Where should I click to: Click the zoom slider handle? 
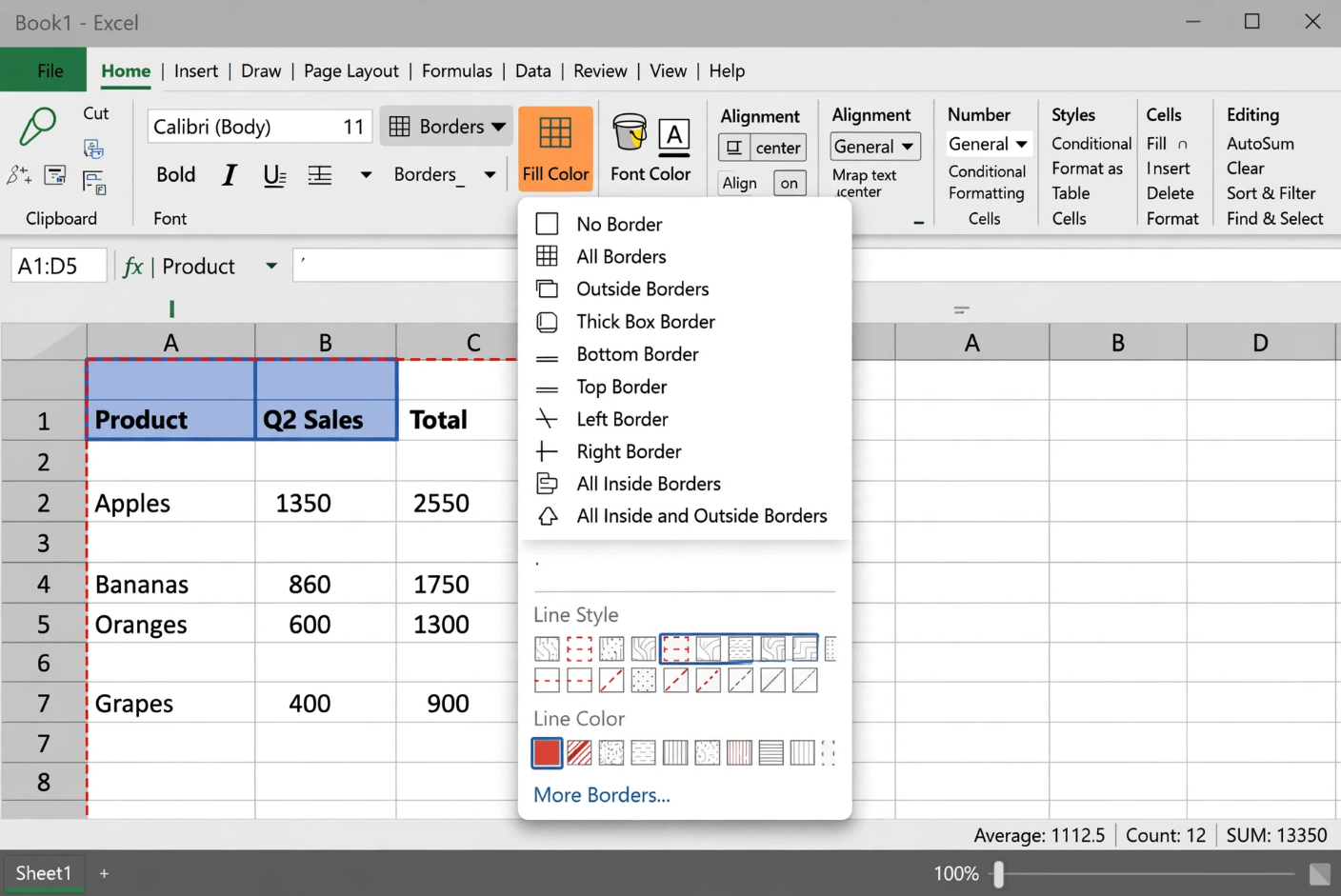click(x=998, y=874)
